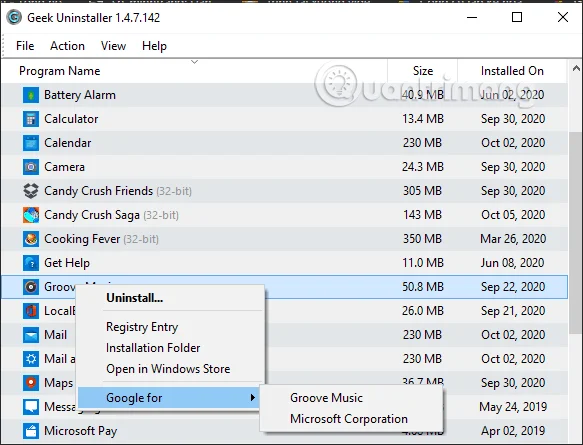Sort by Size column header
Screen dimensions: 583x445
tap(423, 71)
